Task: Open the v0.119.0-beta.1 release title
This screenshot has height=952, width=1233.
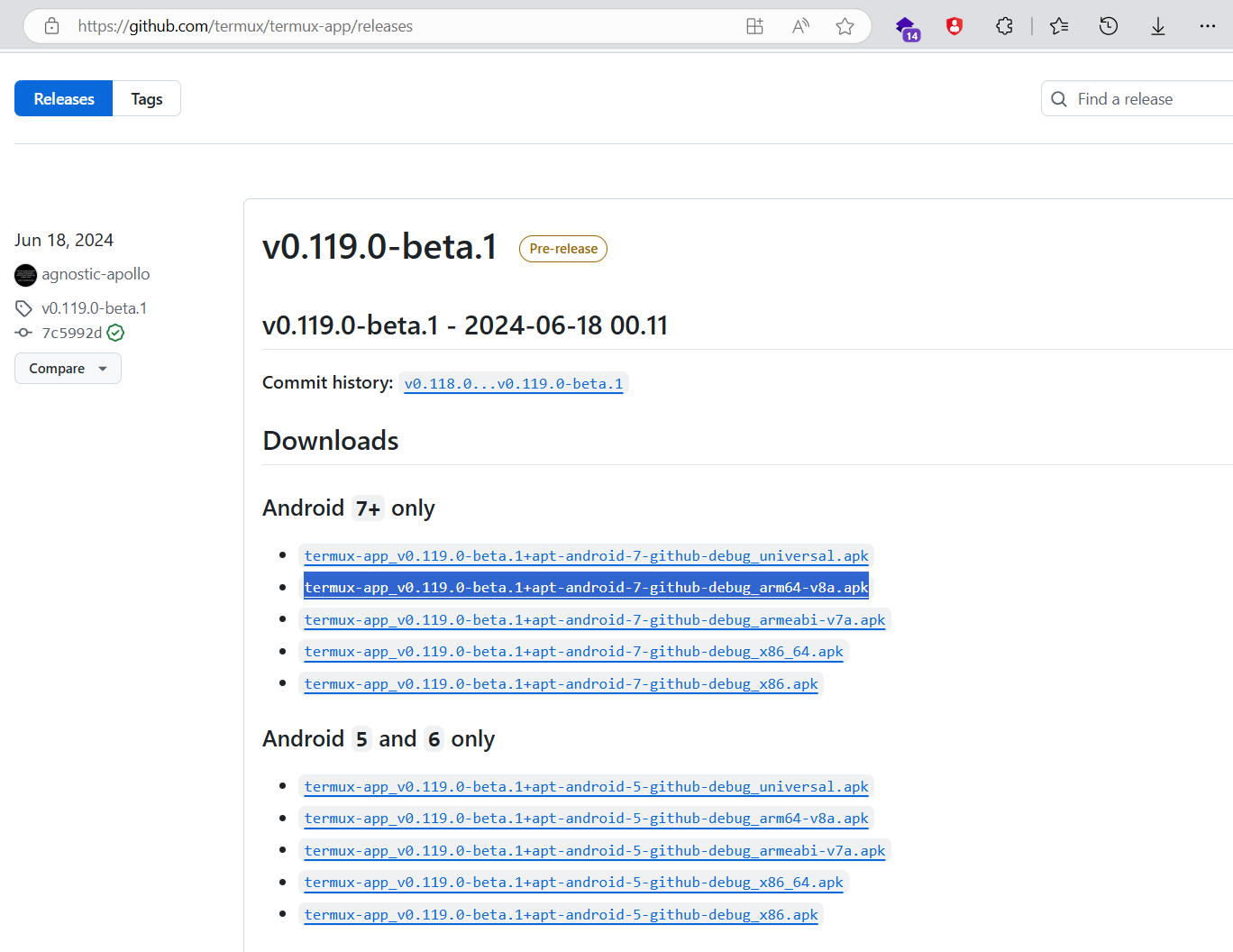Action: pyautogui.click(x=379, y=247)
